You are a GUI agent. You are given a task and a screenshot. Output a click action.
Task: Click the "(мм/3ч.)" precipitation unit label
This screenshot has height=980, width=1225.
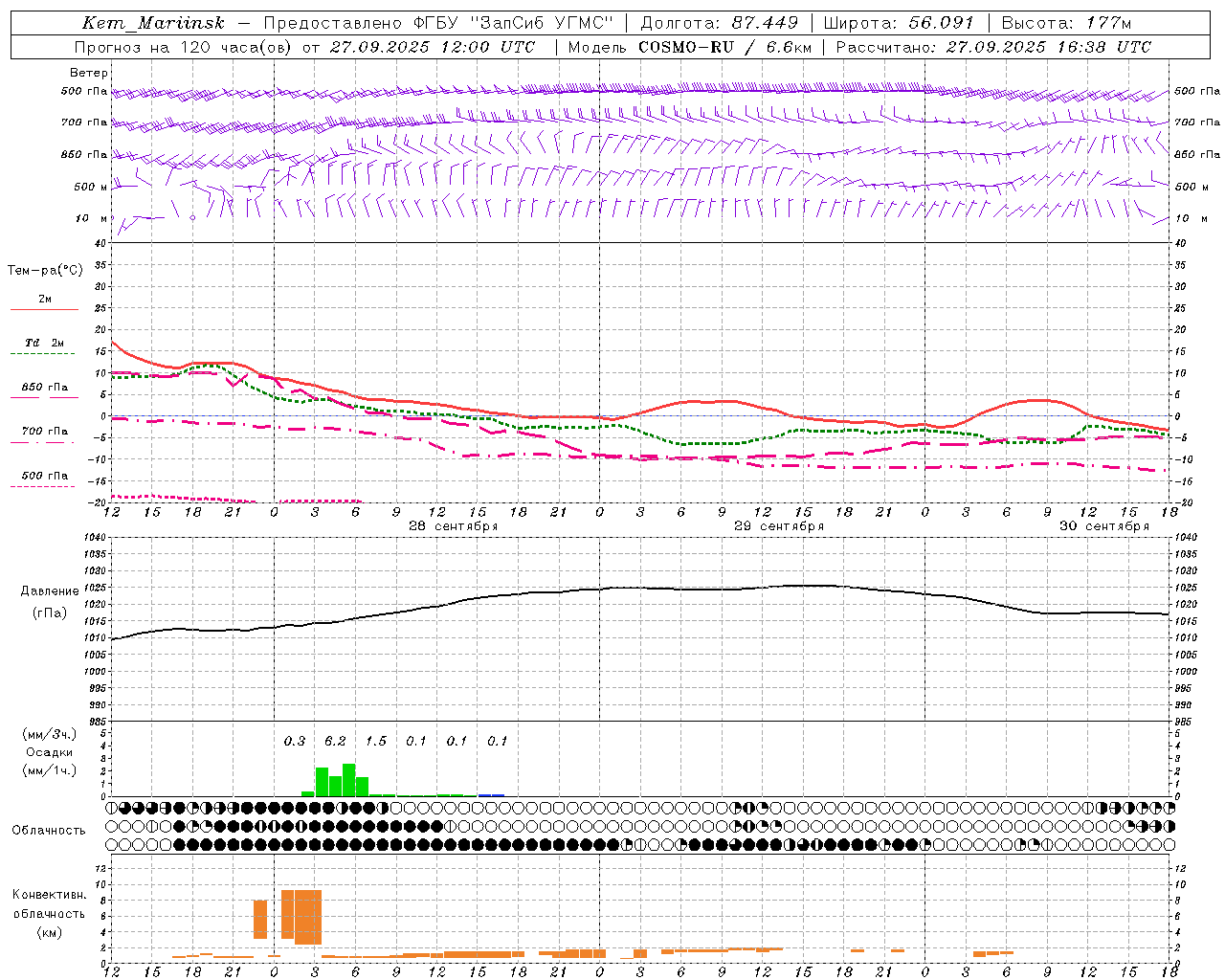coord(50,735)
